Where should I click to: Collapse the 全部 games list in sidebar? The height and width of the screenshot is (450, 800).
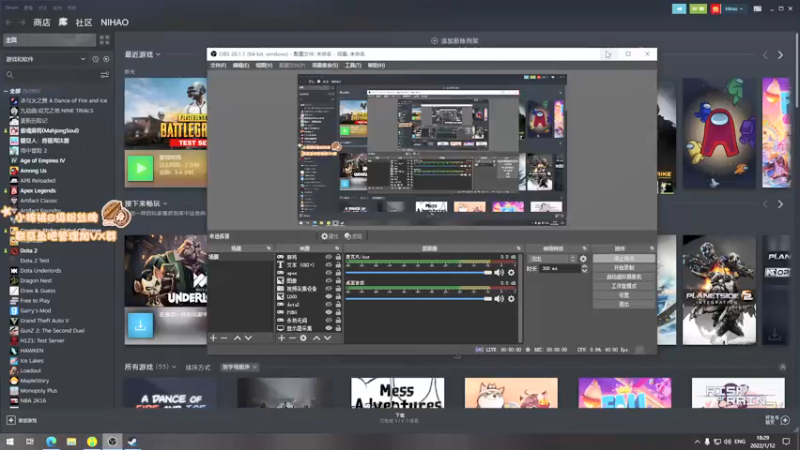tap(6, 91)
